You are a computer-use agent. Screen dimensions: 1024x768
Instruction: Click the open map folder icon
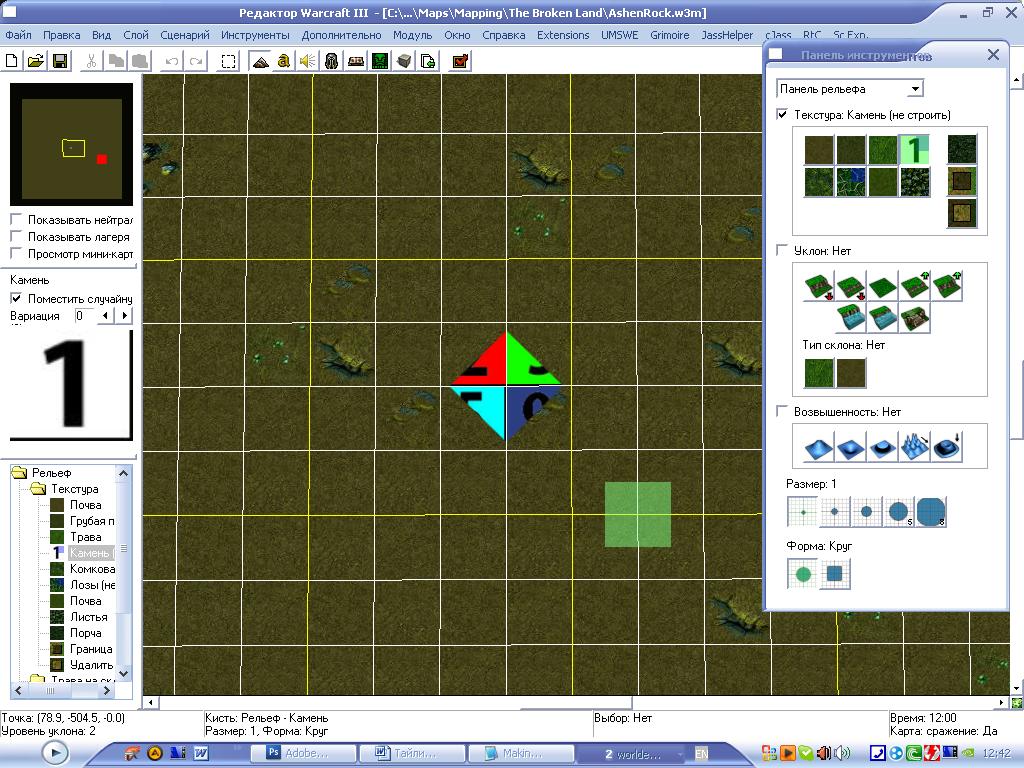pyautogui.click(x=36, y=61)
